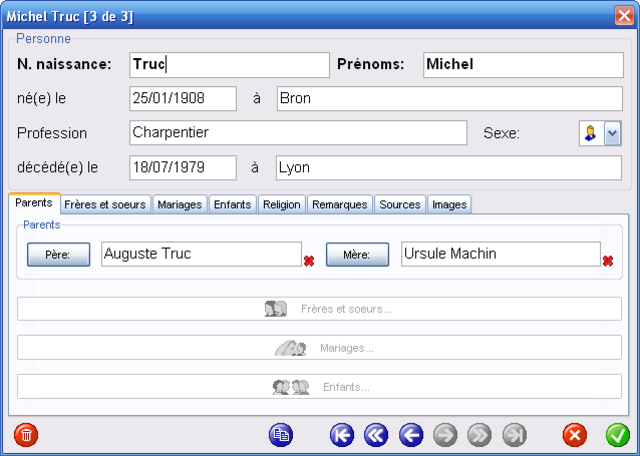This screenshot has width=640, height=456.
Task: Select the Sources tab
Action: pos(400,205)
